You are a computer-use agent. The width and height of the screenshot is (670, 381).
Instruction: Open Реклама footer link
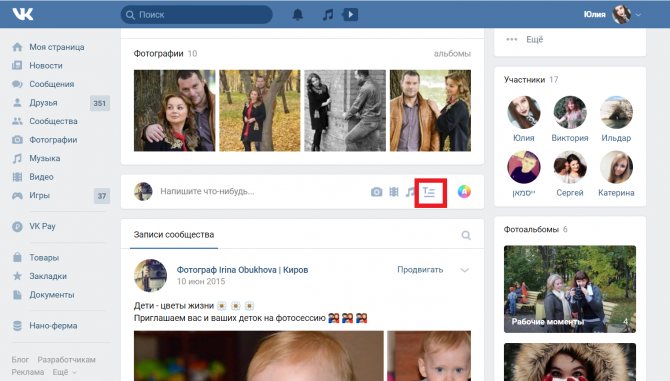pos(28,372)
